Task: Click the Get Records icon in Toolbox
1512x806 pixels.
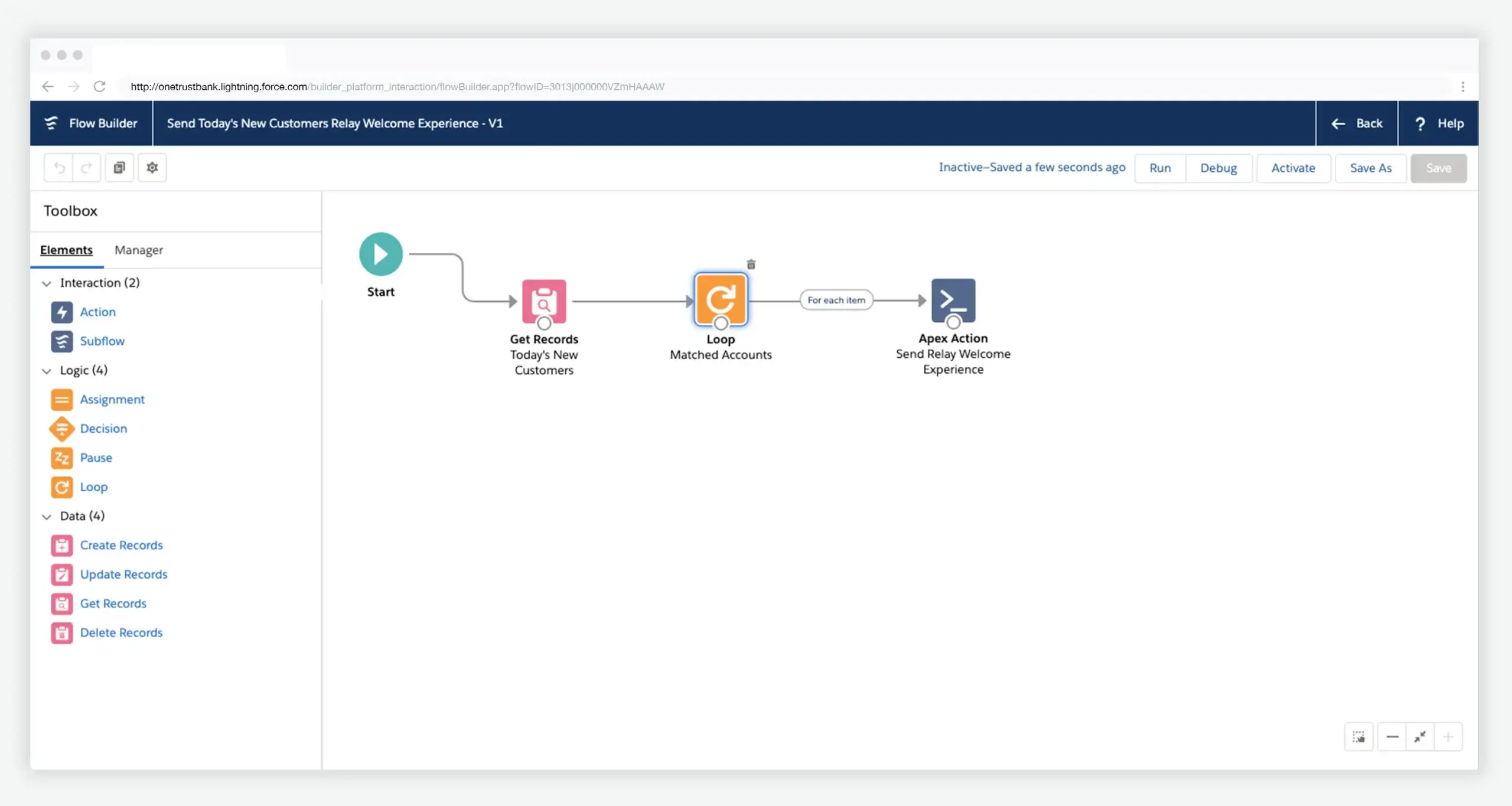Action: coord(62,603)
